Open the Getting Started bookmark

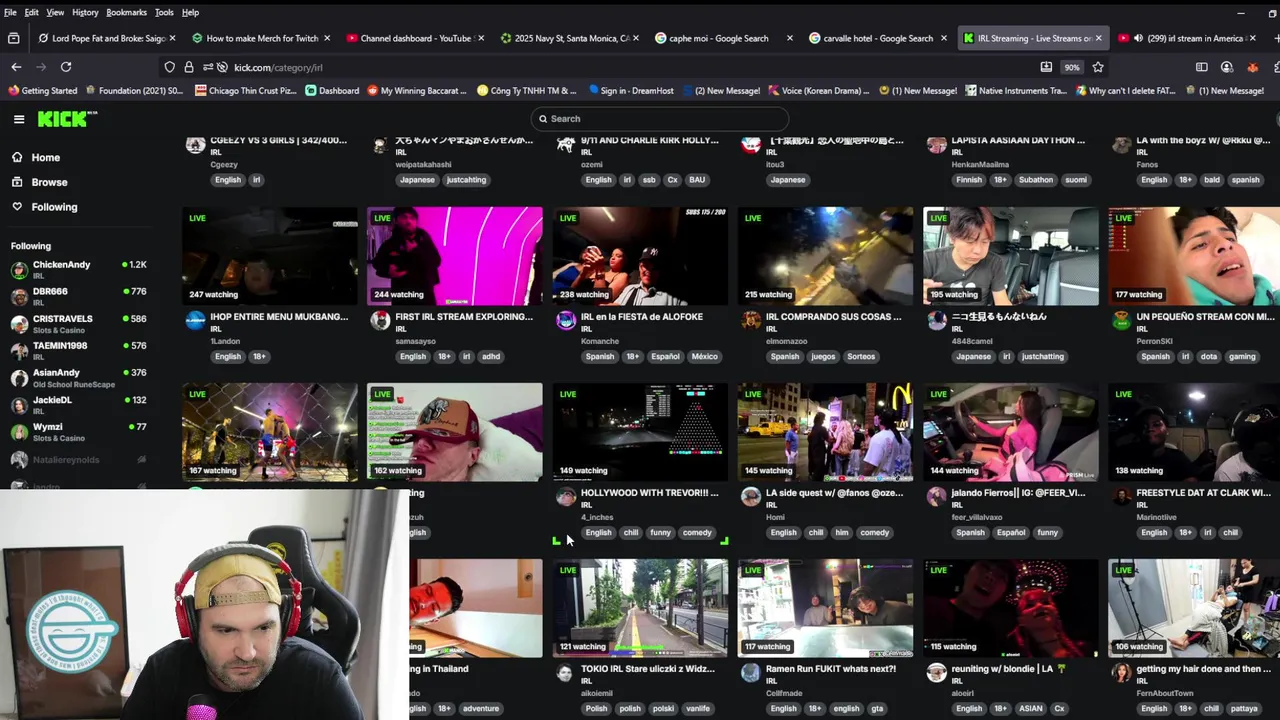click(43, 91)
